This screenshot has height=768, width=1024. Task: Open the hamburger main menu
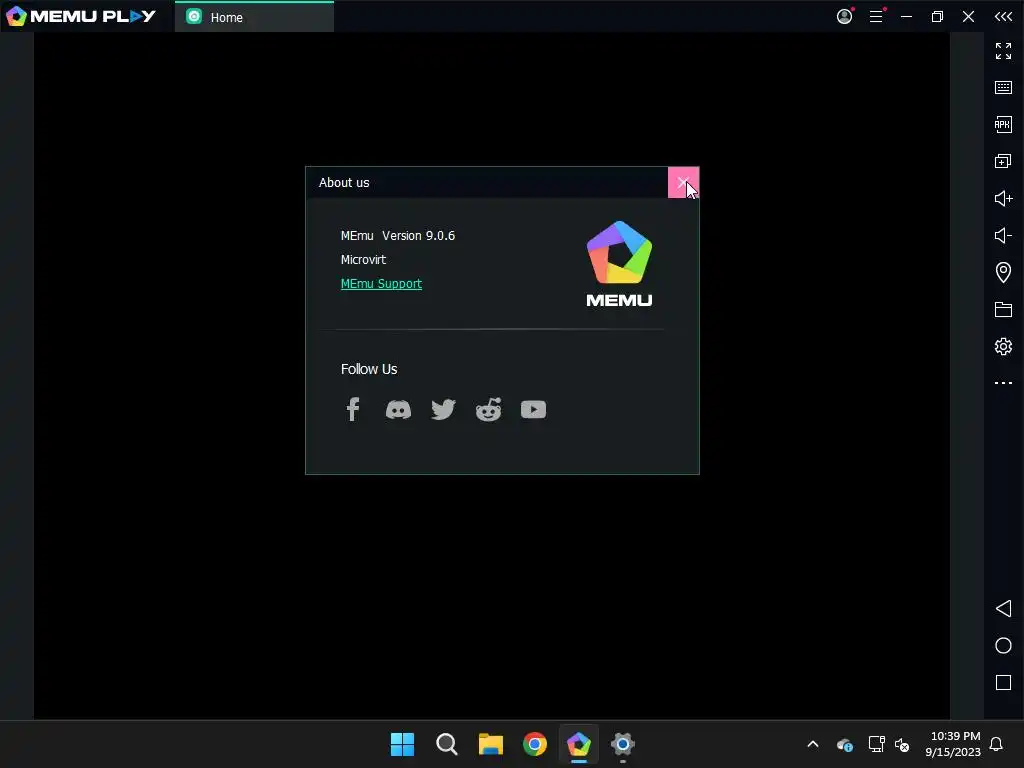click(876, 16)
